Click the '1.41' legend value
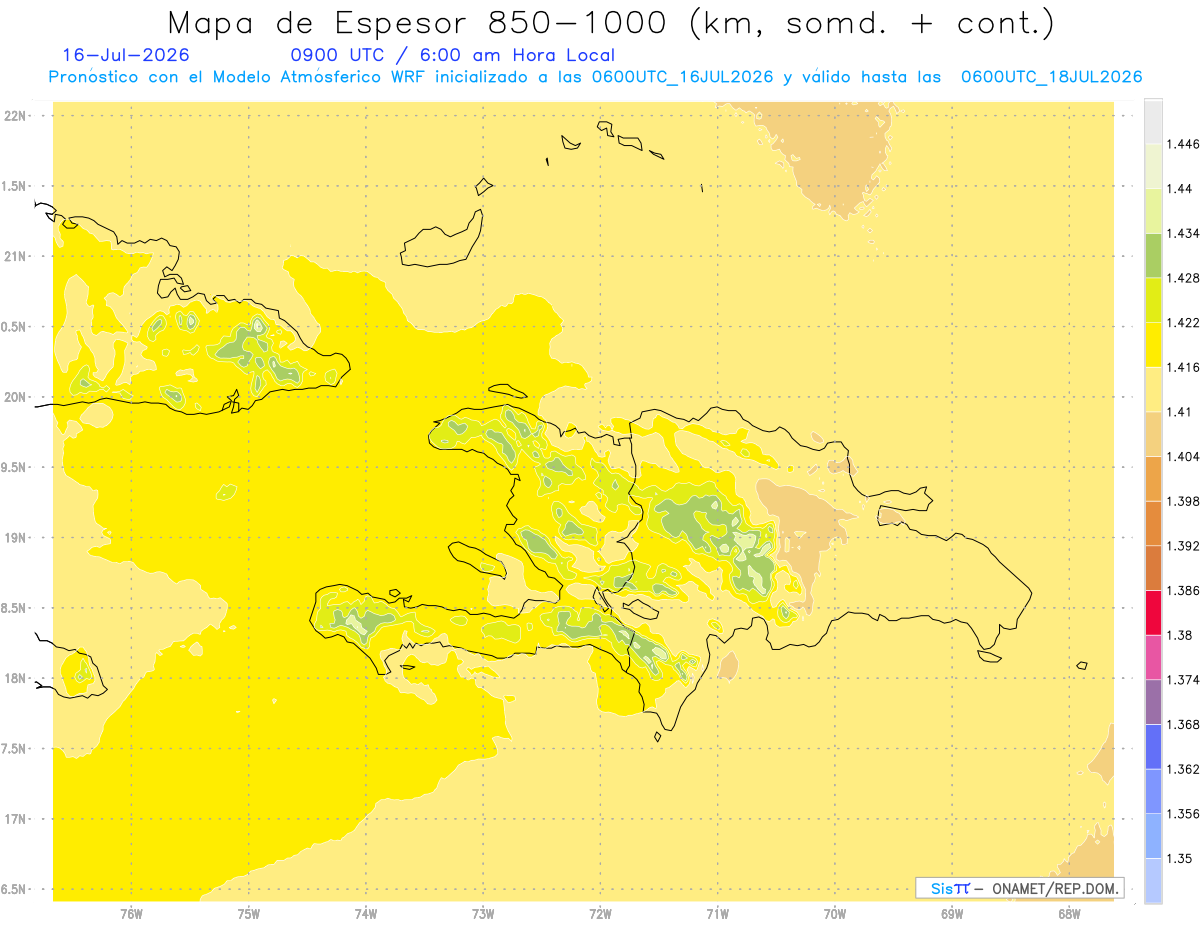This screenshot has width=1200, height=927. tap(1181, 412)
